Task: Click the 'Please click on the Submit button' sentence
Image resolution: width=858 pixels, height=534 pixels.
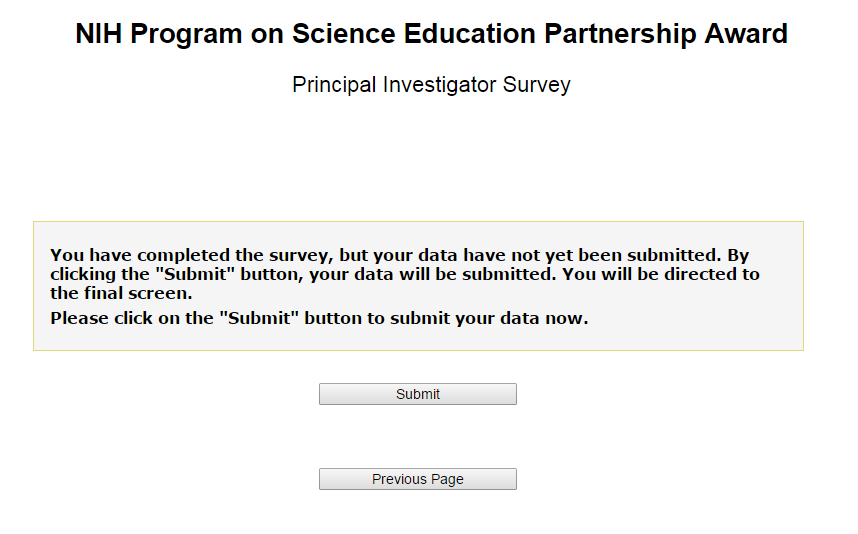Action: click(319, 319)
